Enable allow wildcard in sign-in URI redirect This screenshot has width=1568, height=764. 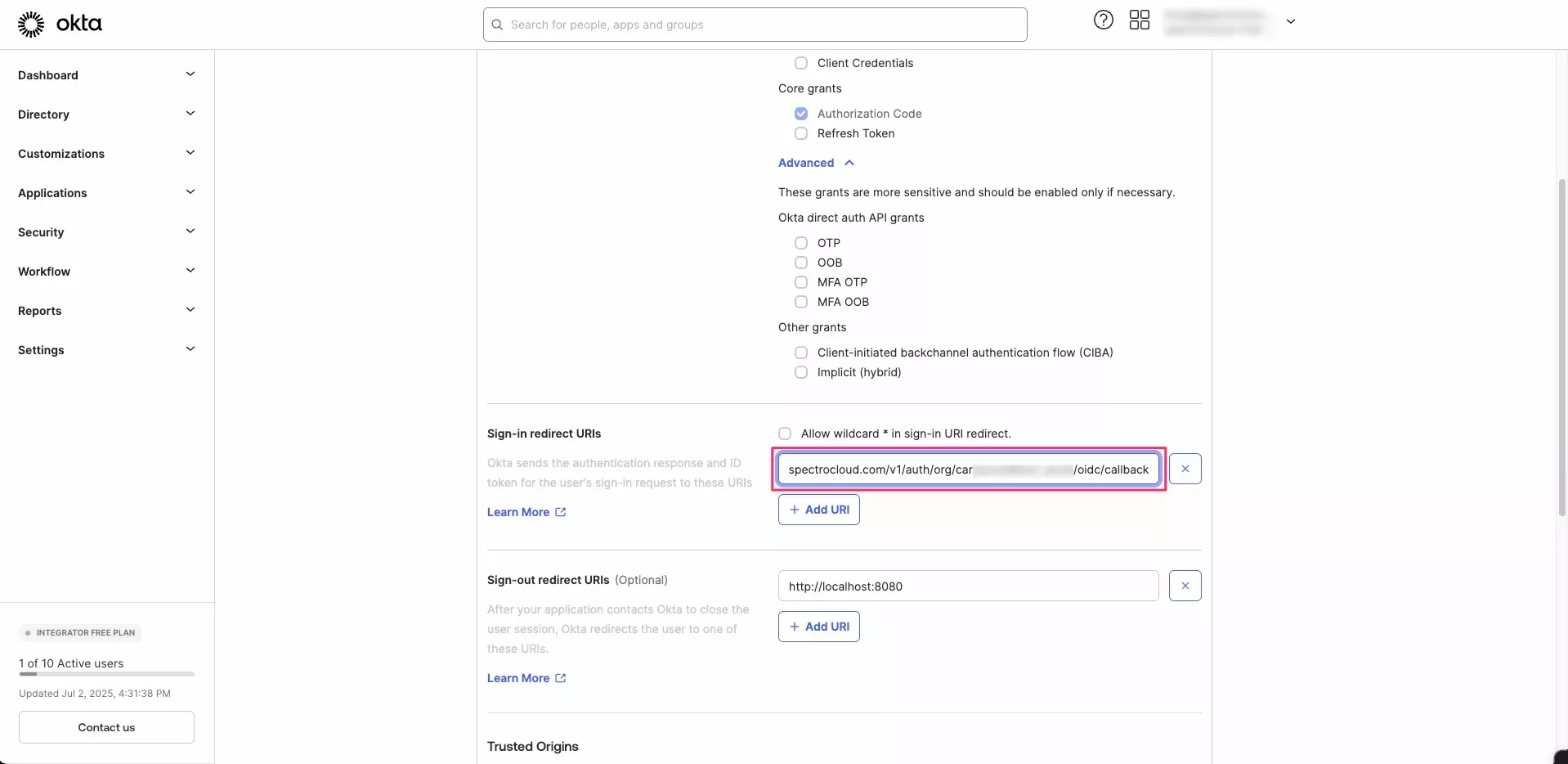point(784,434)
